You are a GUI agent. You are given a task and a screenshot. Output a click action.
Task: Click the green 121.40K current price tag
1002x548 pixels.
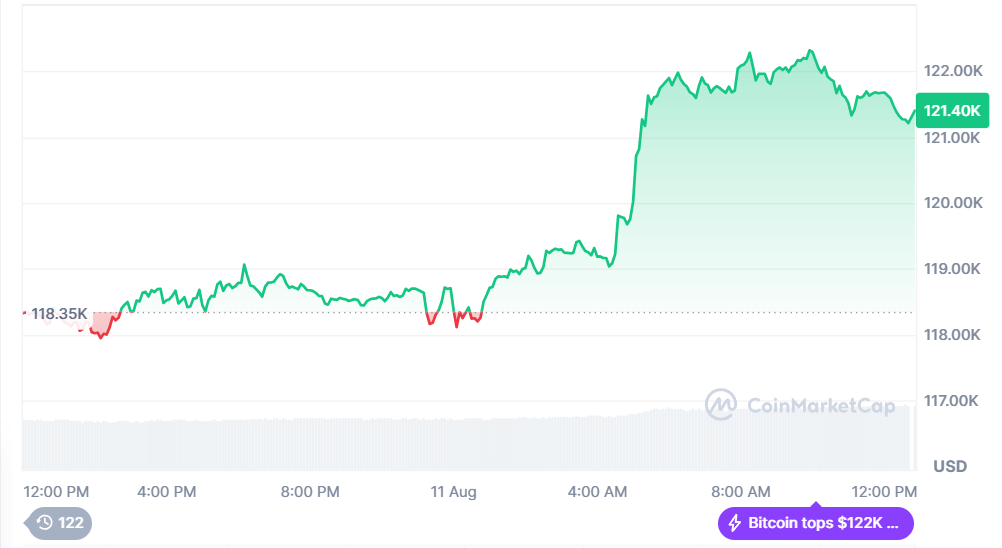tap(952, 111)
